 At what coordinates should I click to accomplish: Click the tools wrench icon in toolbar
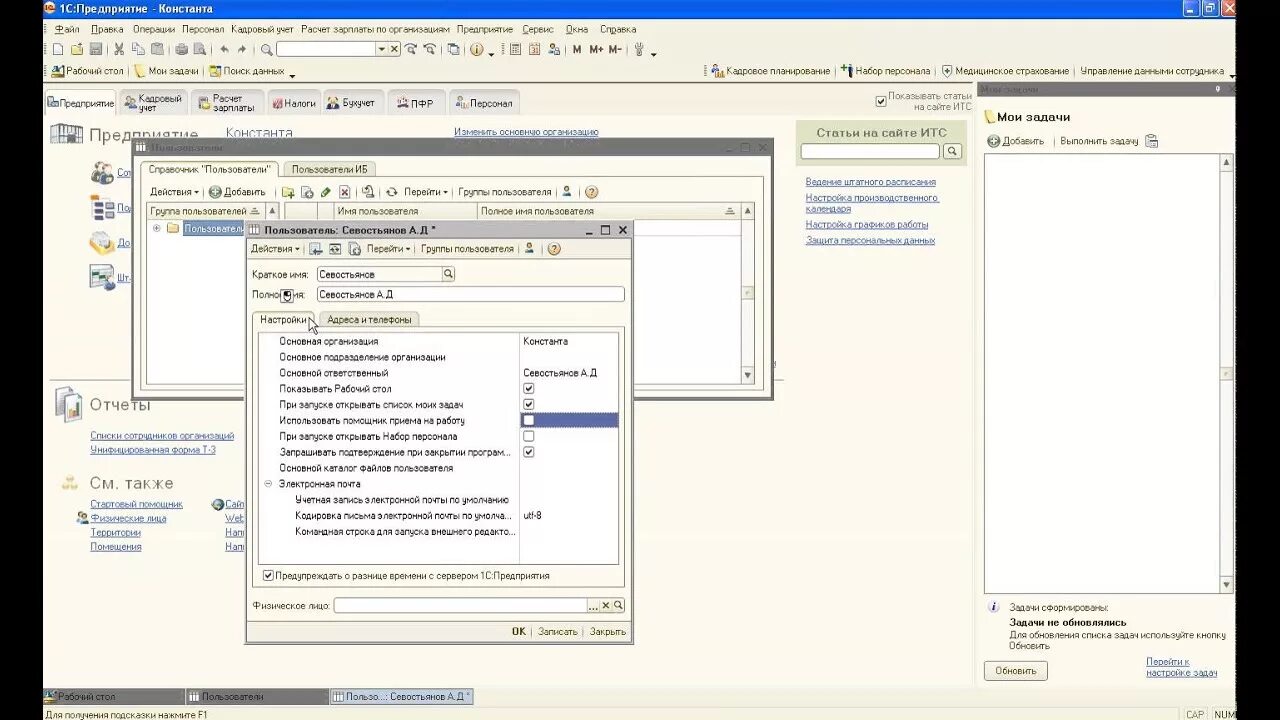coord(640,49)
